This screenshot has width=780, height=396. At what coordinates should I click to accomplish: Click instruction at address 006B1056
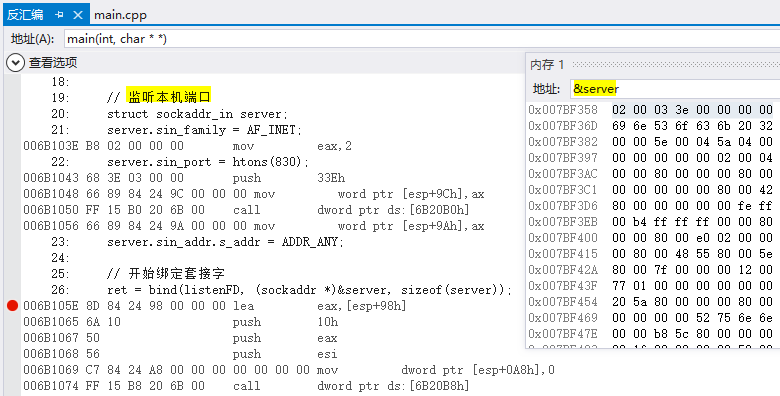click(254, 225)
